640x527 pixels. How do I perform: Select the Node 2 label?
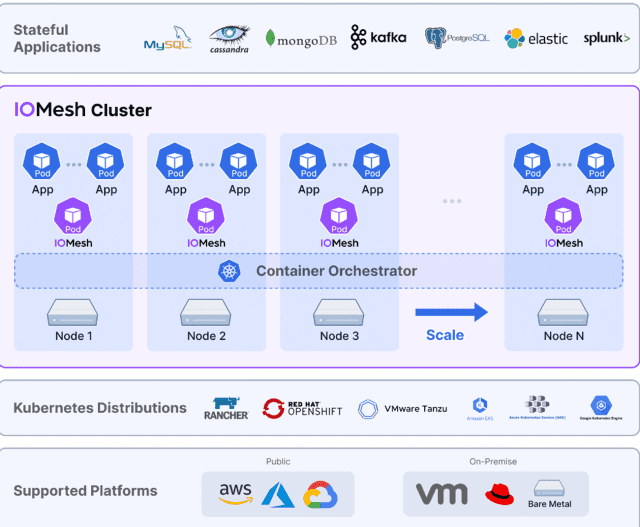pyautogui.click(x=206, y=336)
